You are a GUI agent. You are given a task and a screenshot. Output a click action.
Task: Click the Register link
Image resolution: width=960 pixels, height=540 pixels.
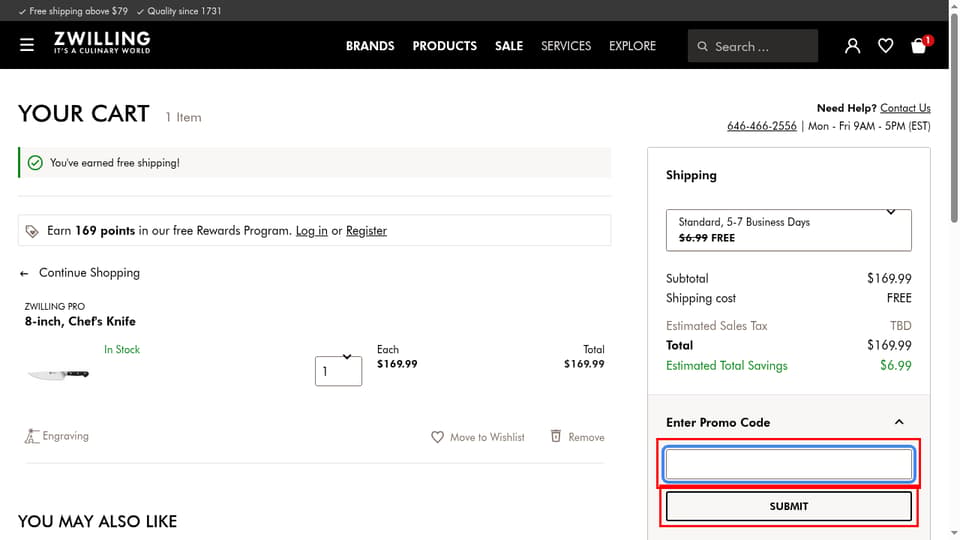tap(366, 231)
